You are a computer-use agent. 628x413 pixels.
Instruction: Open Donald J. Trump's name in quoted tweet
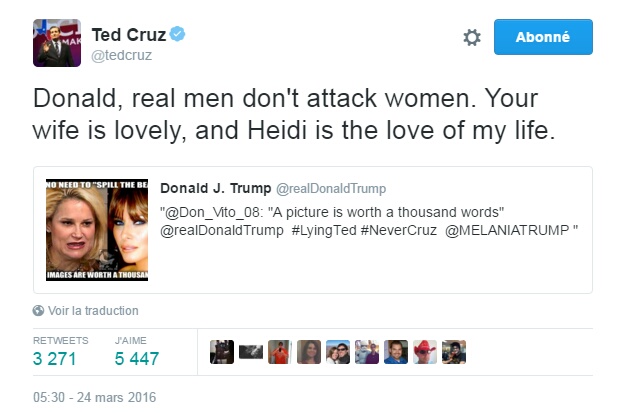(214, 189)
